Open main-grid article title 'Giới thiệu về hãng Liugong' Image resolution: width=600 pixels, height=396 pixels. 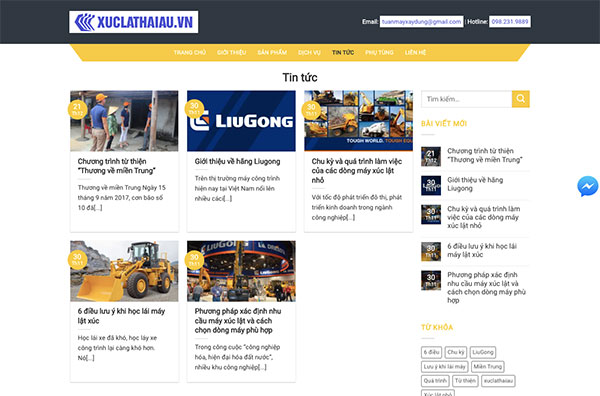[x=237, y=161]
